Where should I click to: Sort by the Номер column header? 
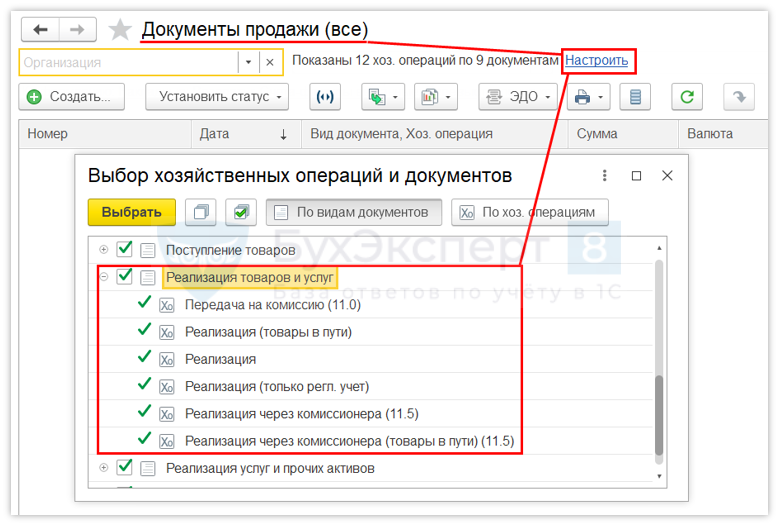(x=105, y=134)
